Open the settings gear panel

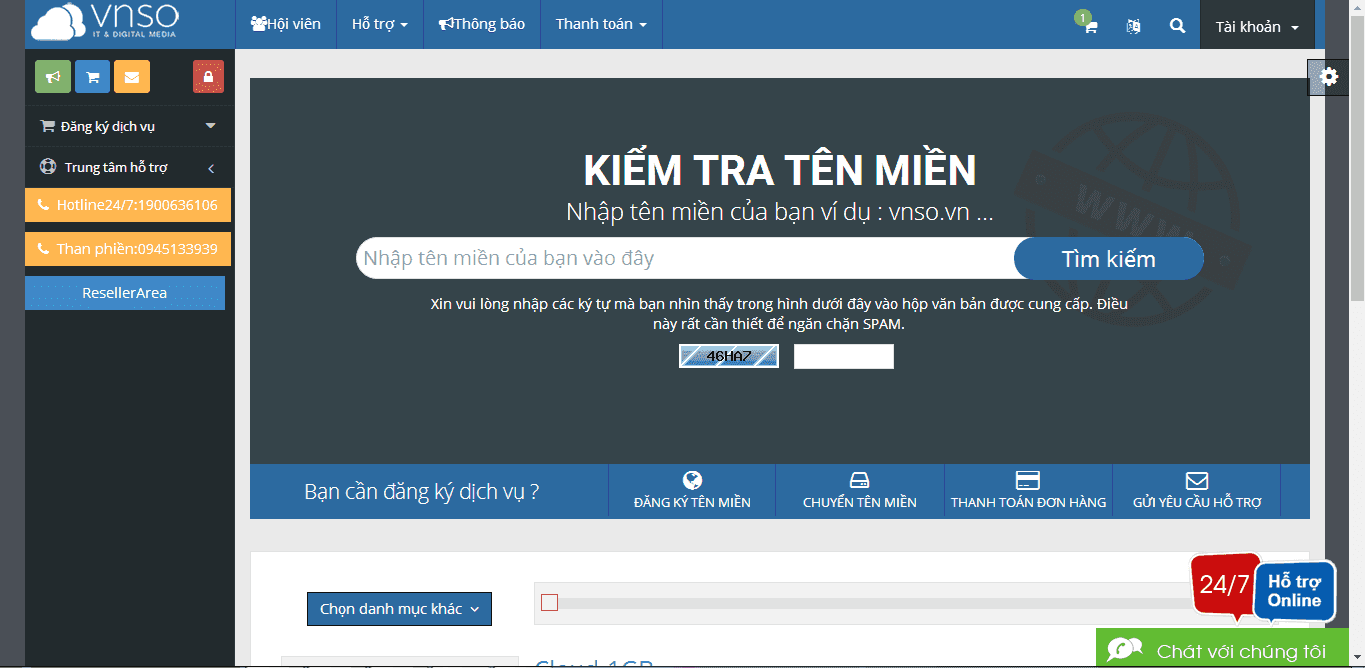[x=1328, y=77]
